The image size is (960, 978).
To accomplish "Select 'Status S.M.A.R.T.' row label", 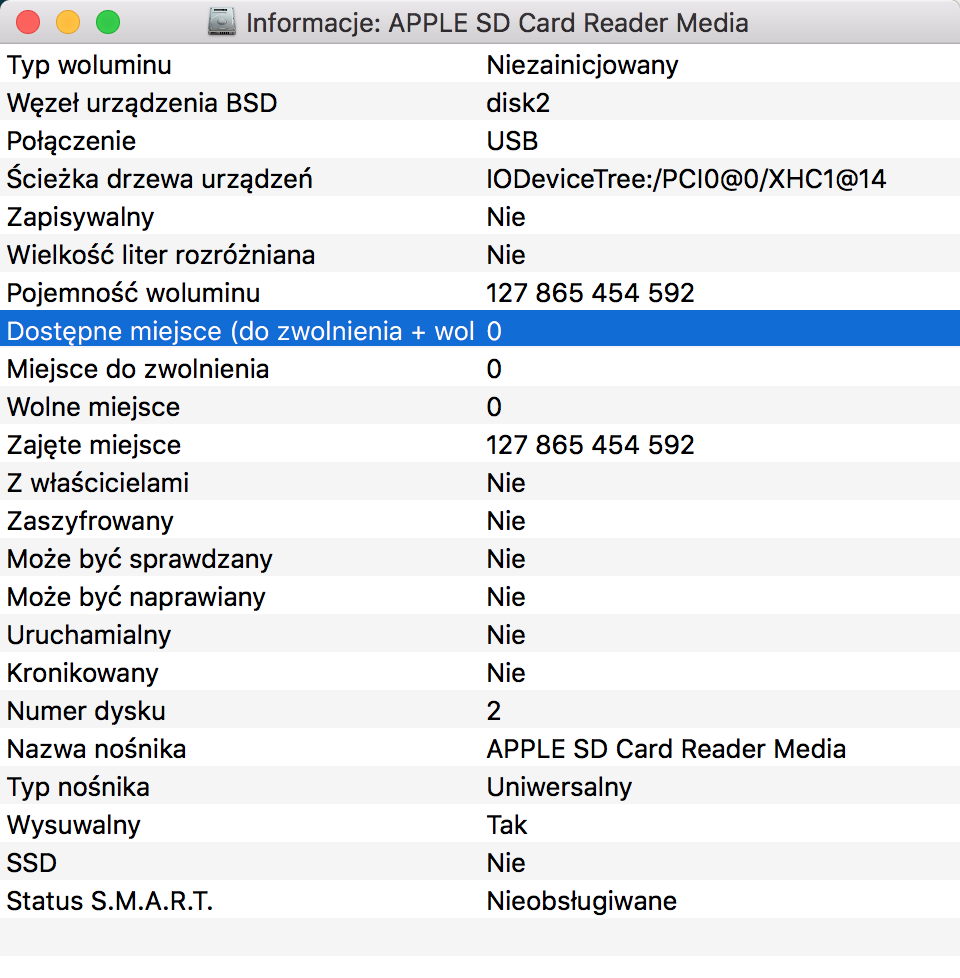I will [x=110, y=901].
